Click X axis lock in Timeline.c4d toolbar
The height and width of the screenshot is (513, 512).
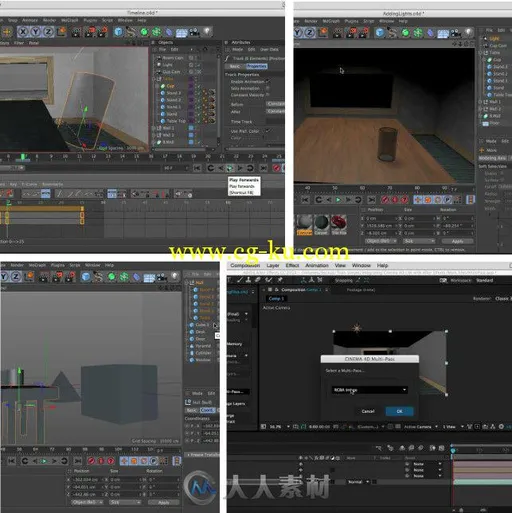click(x=23, y=32)
